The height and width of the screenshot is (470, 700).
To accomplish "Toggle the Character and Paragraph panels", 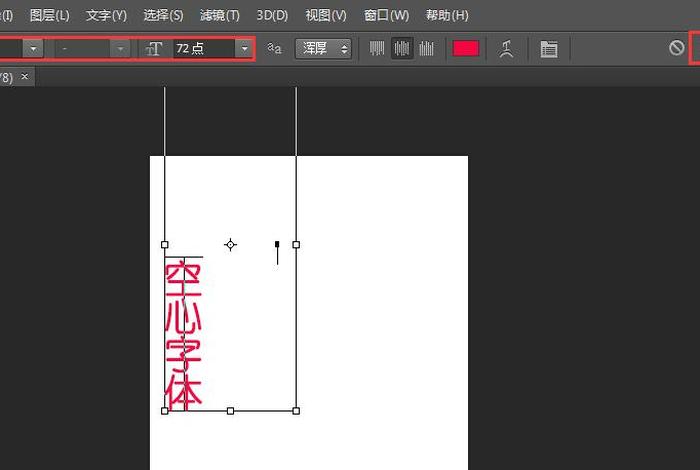I will tap(549, 49).
